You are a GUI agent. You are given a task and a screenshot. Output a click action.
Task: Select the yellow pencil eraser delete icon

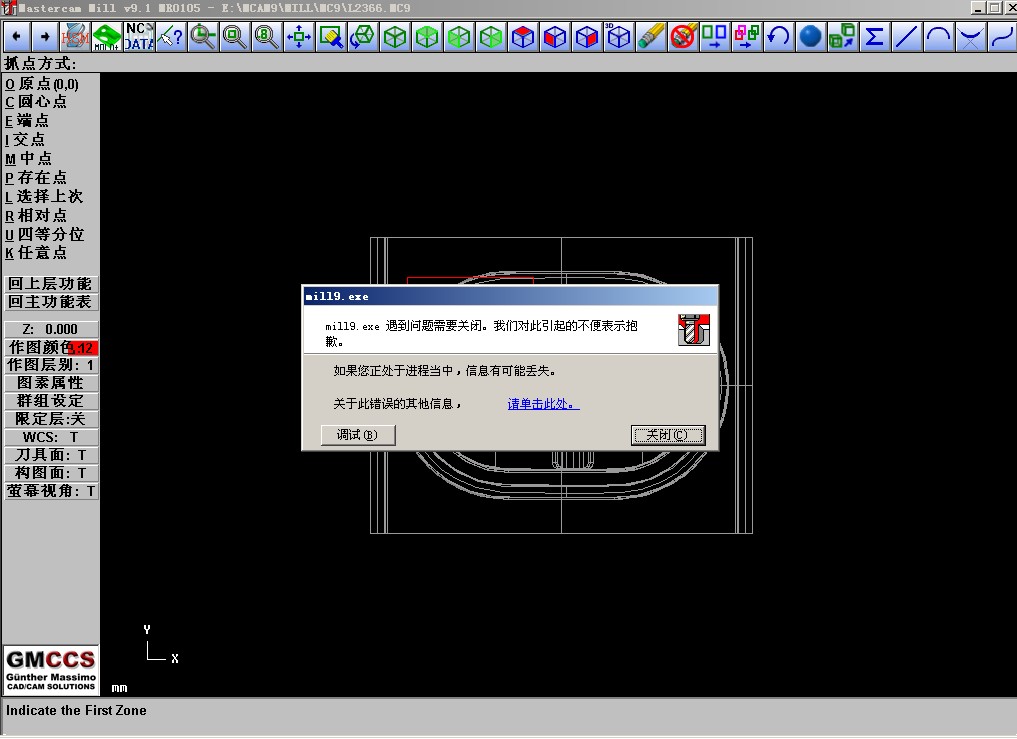pos(651,36)
